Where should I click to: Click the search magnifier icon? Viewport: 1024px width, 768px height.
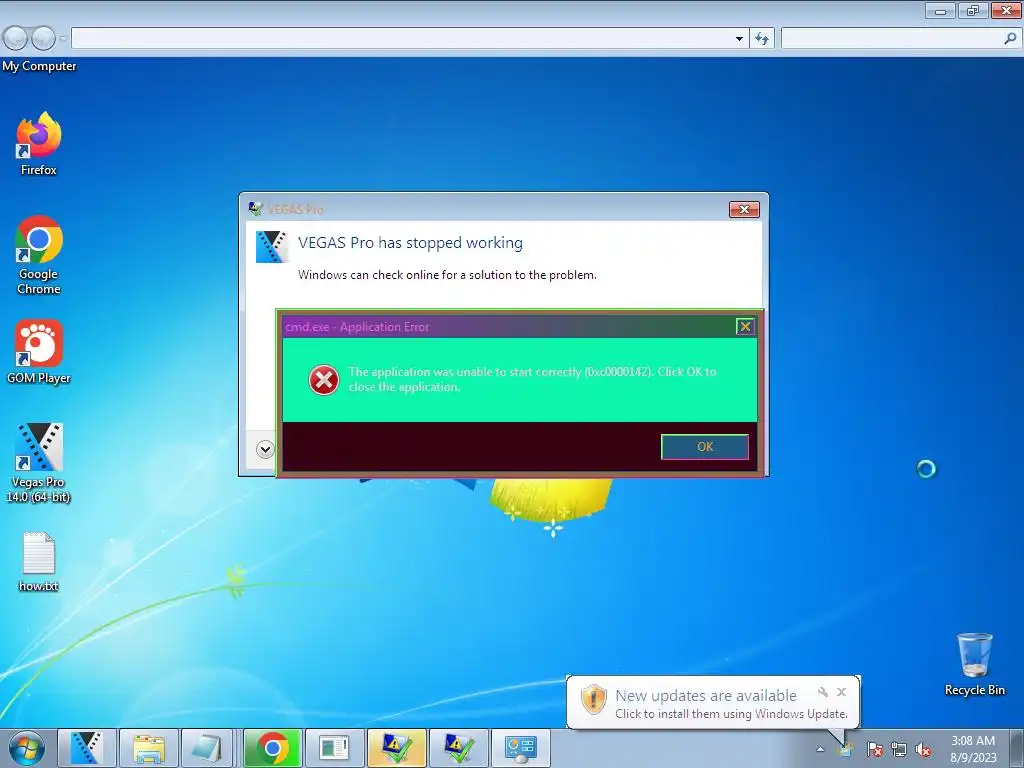pyautogui.click(x=1010, y=39)
